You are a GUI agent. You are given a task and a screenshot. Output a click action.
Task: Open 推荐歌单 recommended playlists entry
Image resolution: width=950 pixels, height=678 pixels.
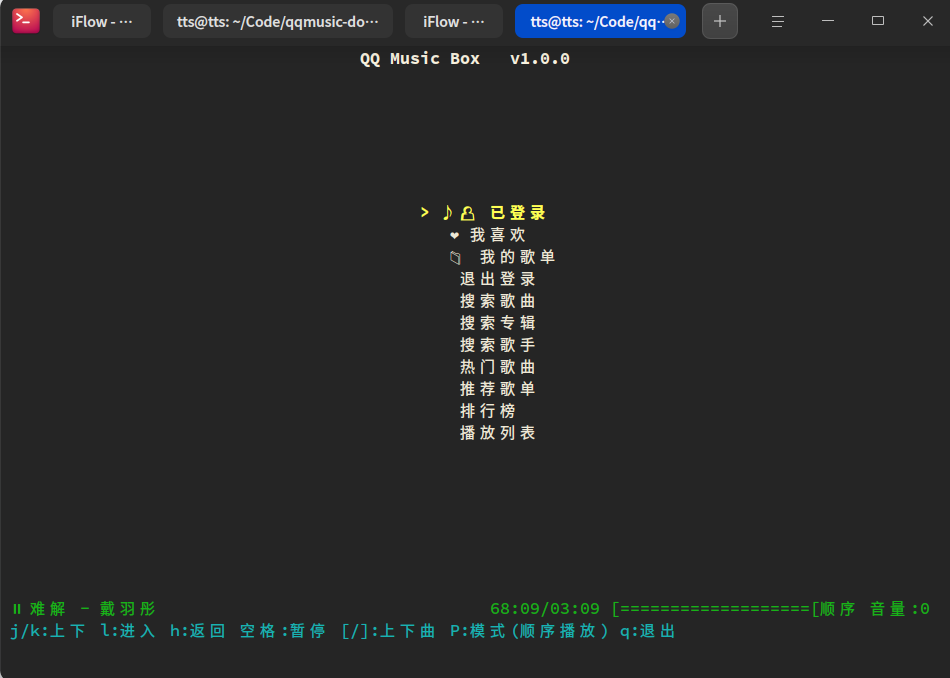click(497, 389)
